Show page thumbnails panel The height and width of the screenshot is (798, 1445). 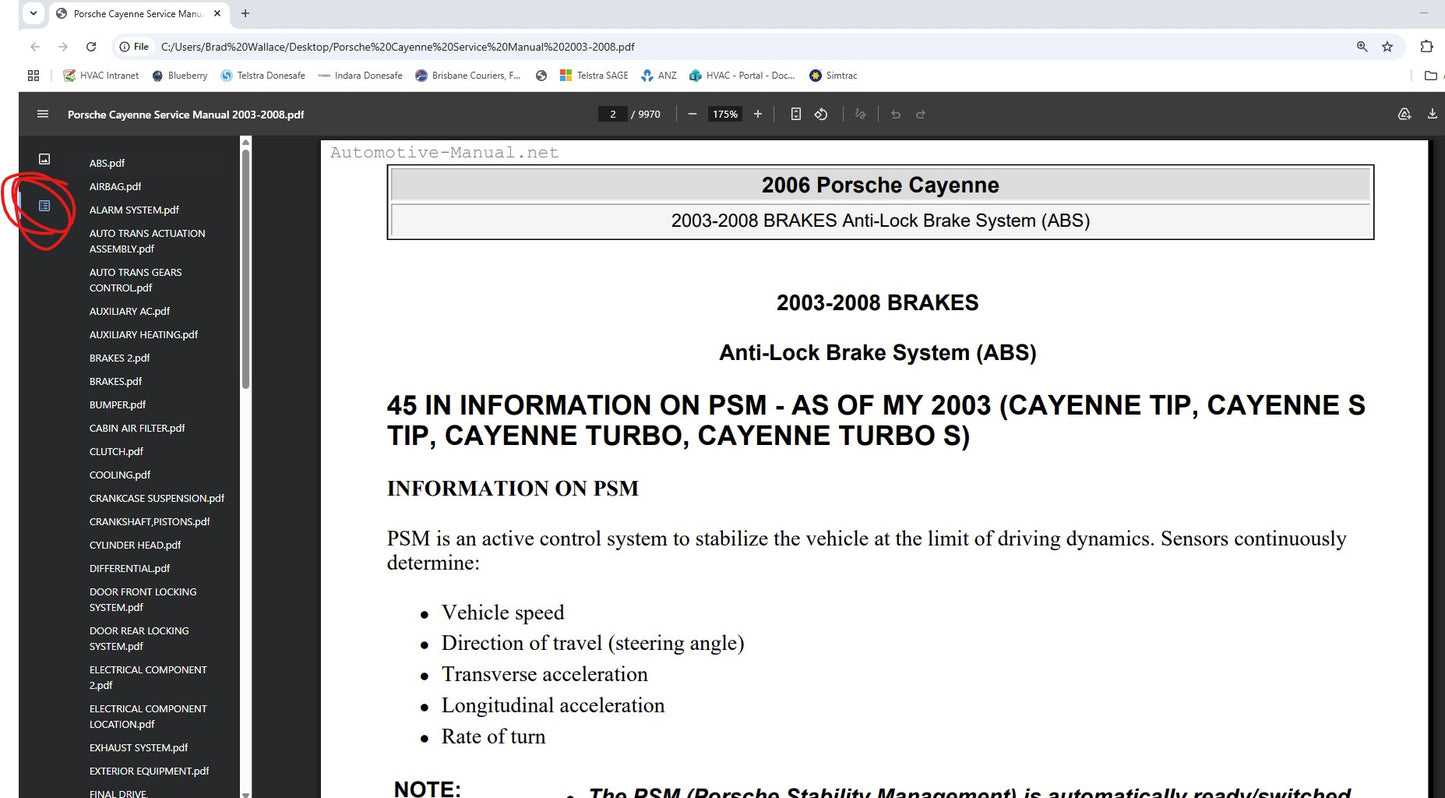[x=44, y=159]
